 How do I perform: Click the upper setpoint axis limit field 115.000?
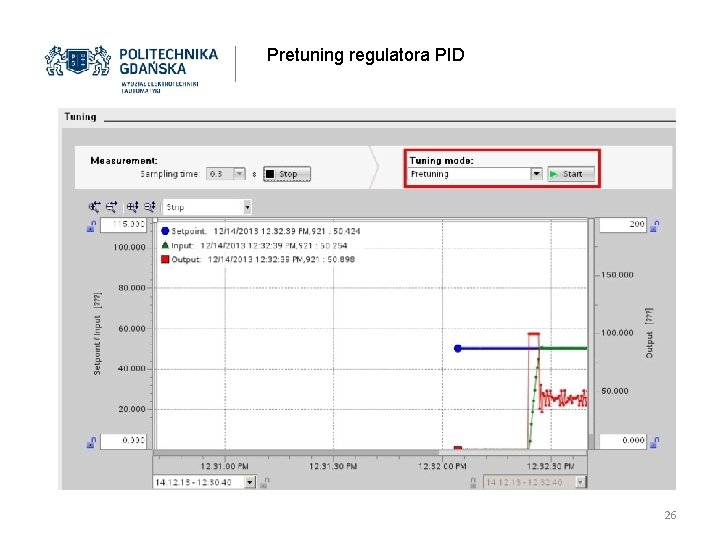pos(124,225)
